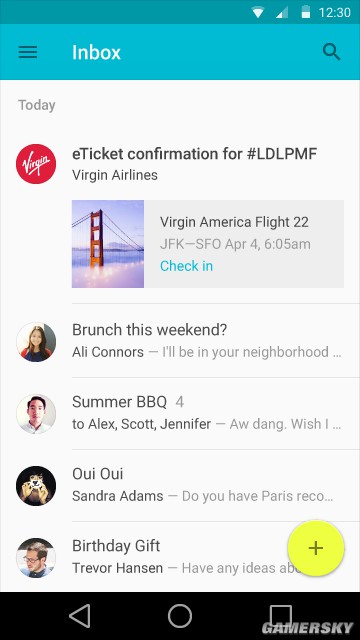The image size is (360, 640).
Task: Click the Check in link
Action: click(x=186, y=266)
